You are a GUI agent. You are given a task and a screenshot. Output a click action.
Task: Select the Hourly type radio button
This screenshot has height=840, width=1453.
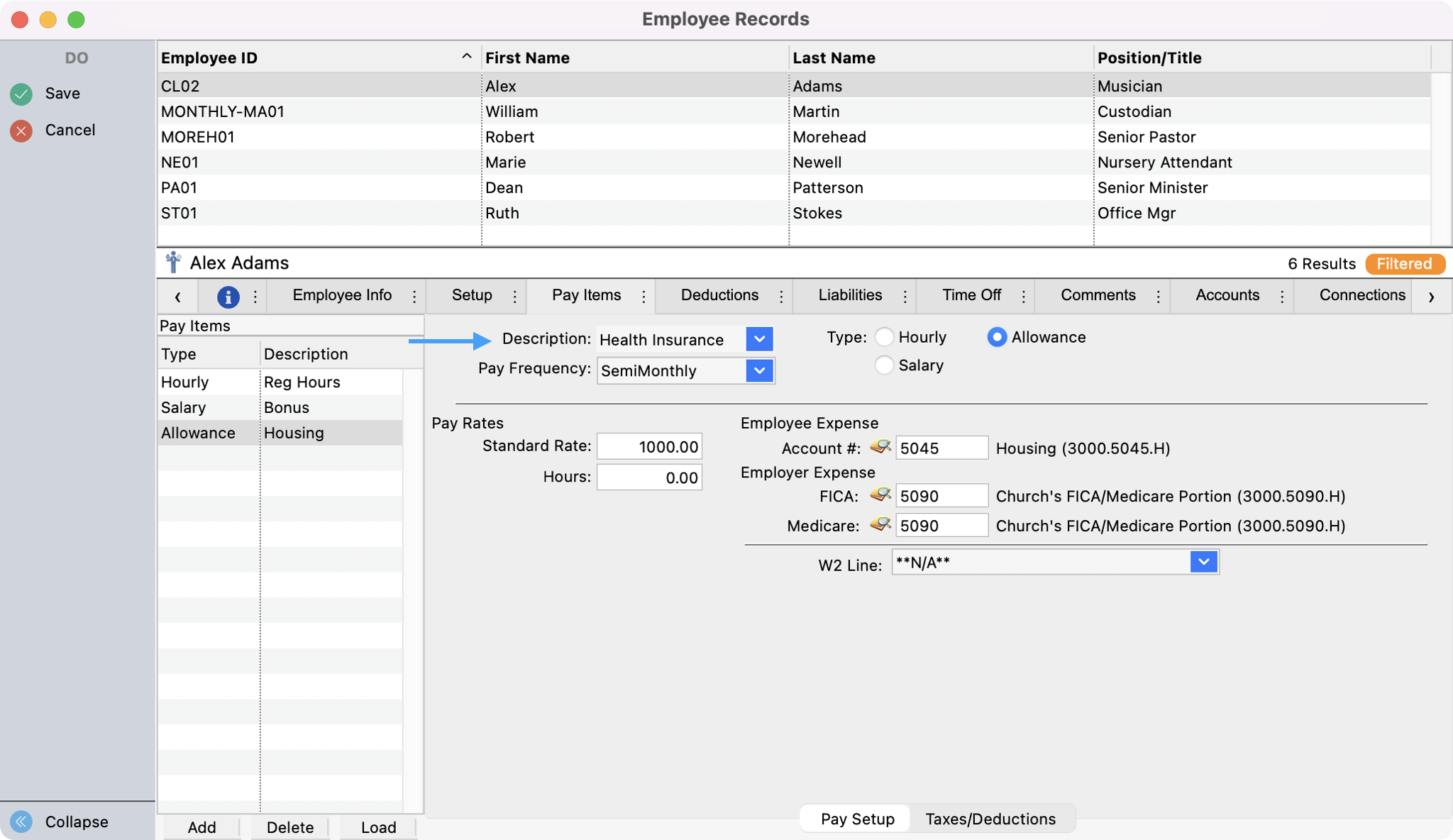(884, 337)
